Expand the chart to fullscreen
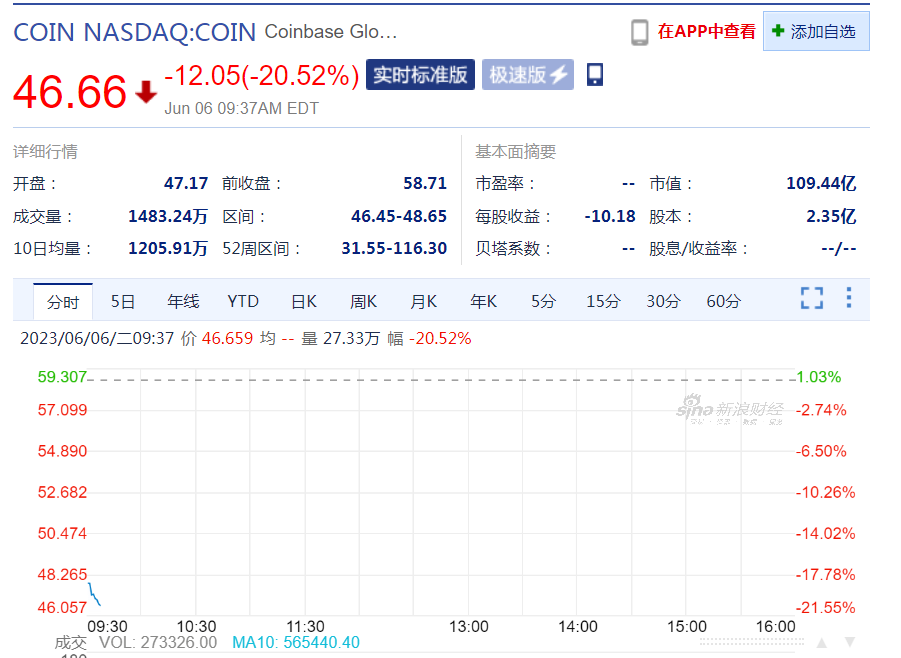Image resolution: width=901 pixels, height=658 pixels. pos(812,298)
